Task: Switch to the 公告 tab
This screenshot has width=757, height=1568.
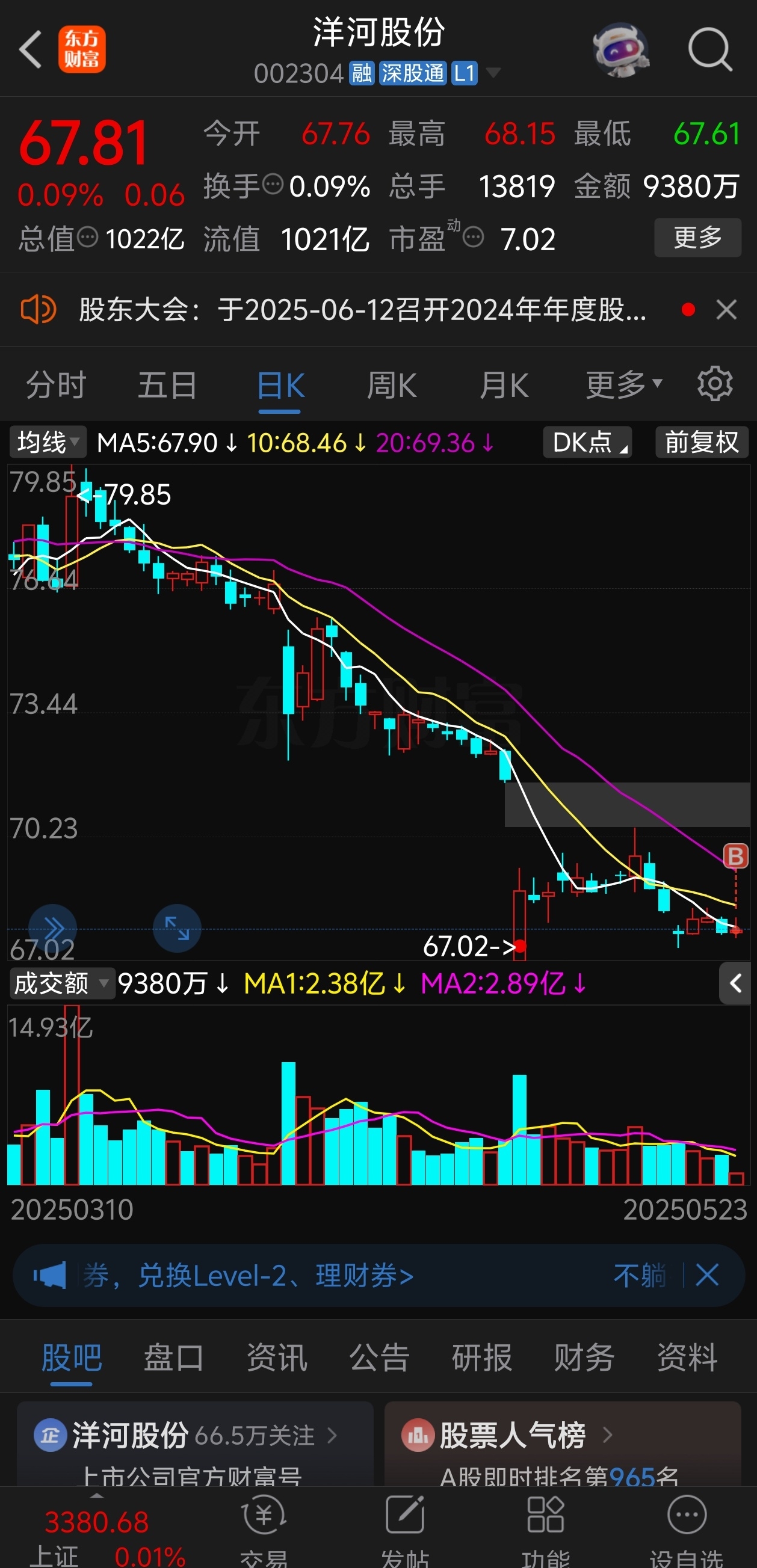Action: (379, 1359)
